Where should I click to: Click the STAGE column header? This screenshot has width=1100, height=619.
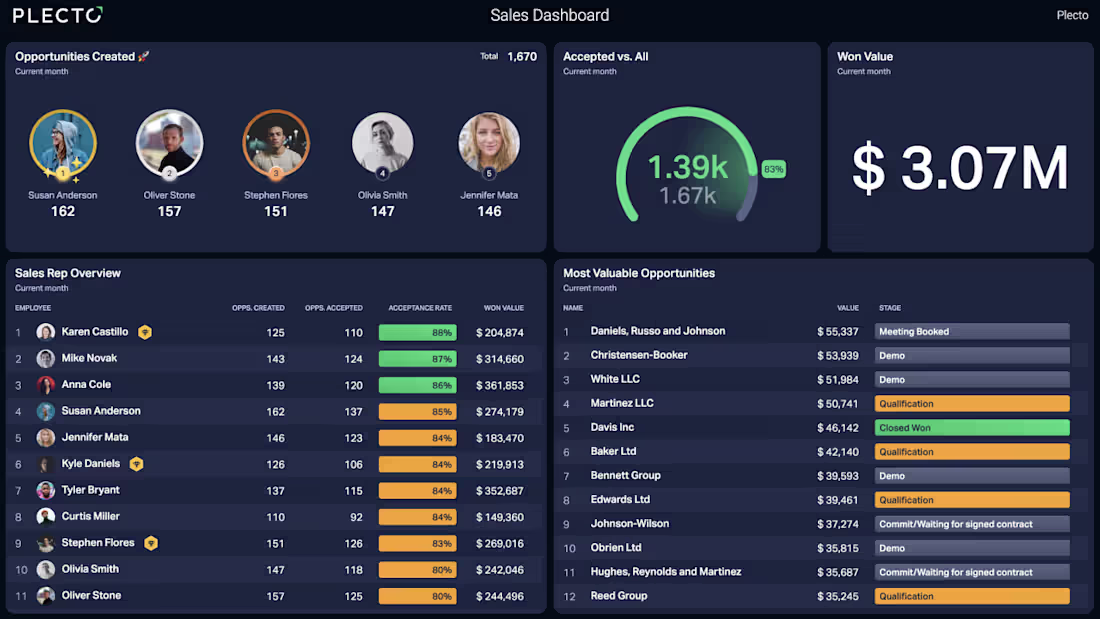tap(890, 307)
